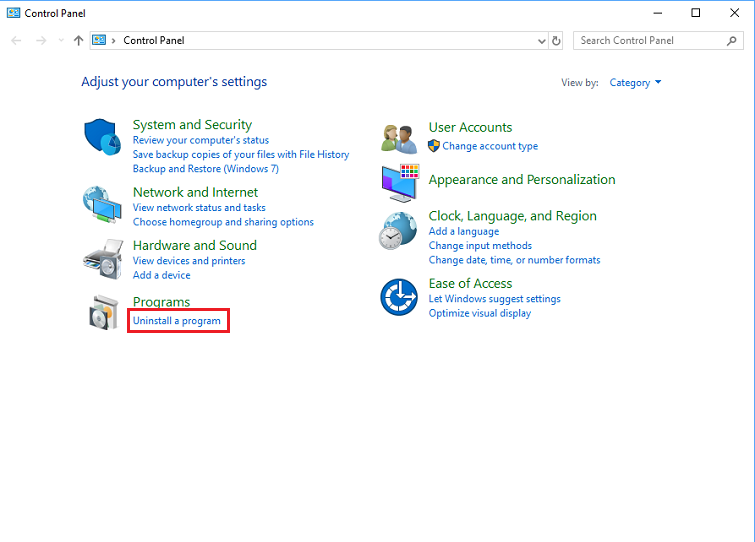Viewport: 755px width, 542px height.
Task: Open Optimize visual display link
Action: coord(480,313)
